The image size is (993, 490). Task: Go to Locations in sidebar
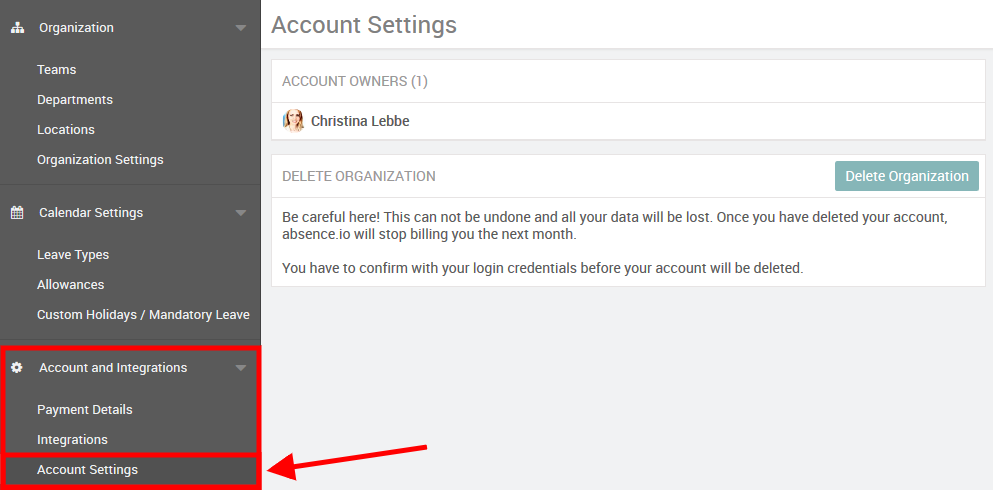[x=66, y=130]
